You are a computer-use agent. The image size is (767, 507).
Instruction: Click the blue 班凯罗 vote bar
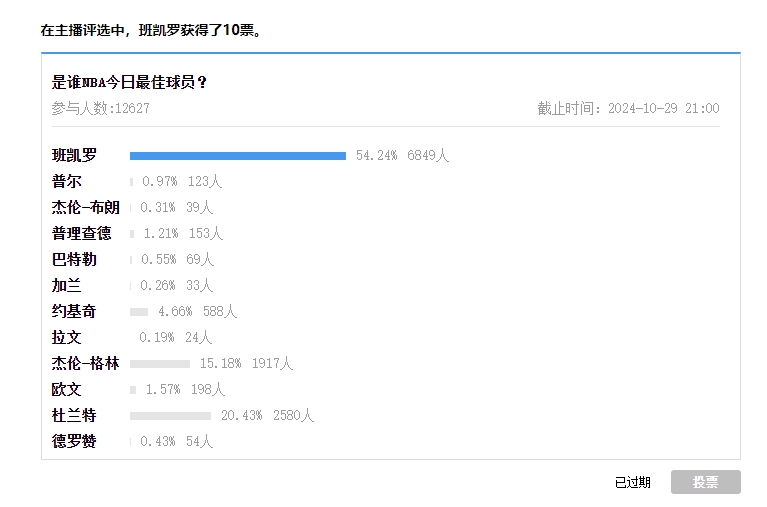(x=238, y=156)
